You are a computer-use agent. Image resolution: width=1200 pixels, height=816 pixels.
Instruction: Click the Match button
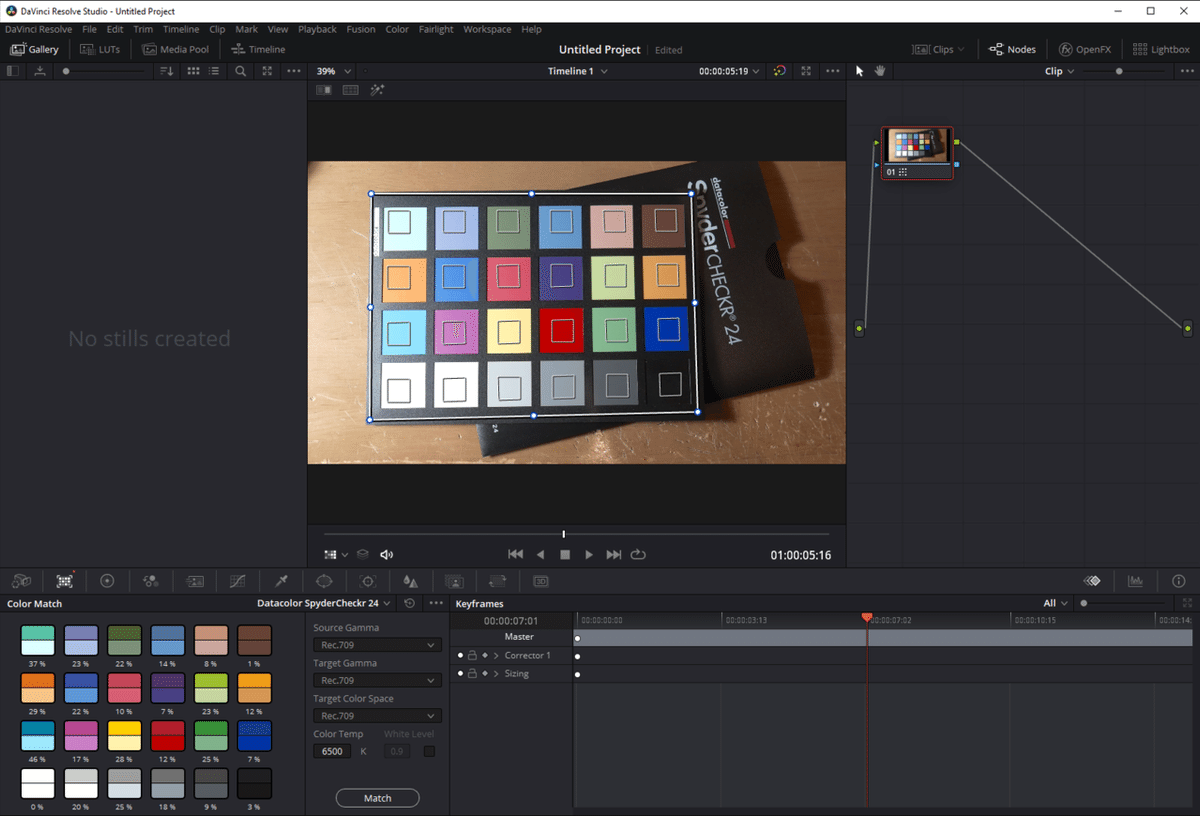point(377,798)
